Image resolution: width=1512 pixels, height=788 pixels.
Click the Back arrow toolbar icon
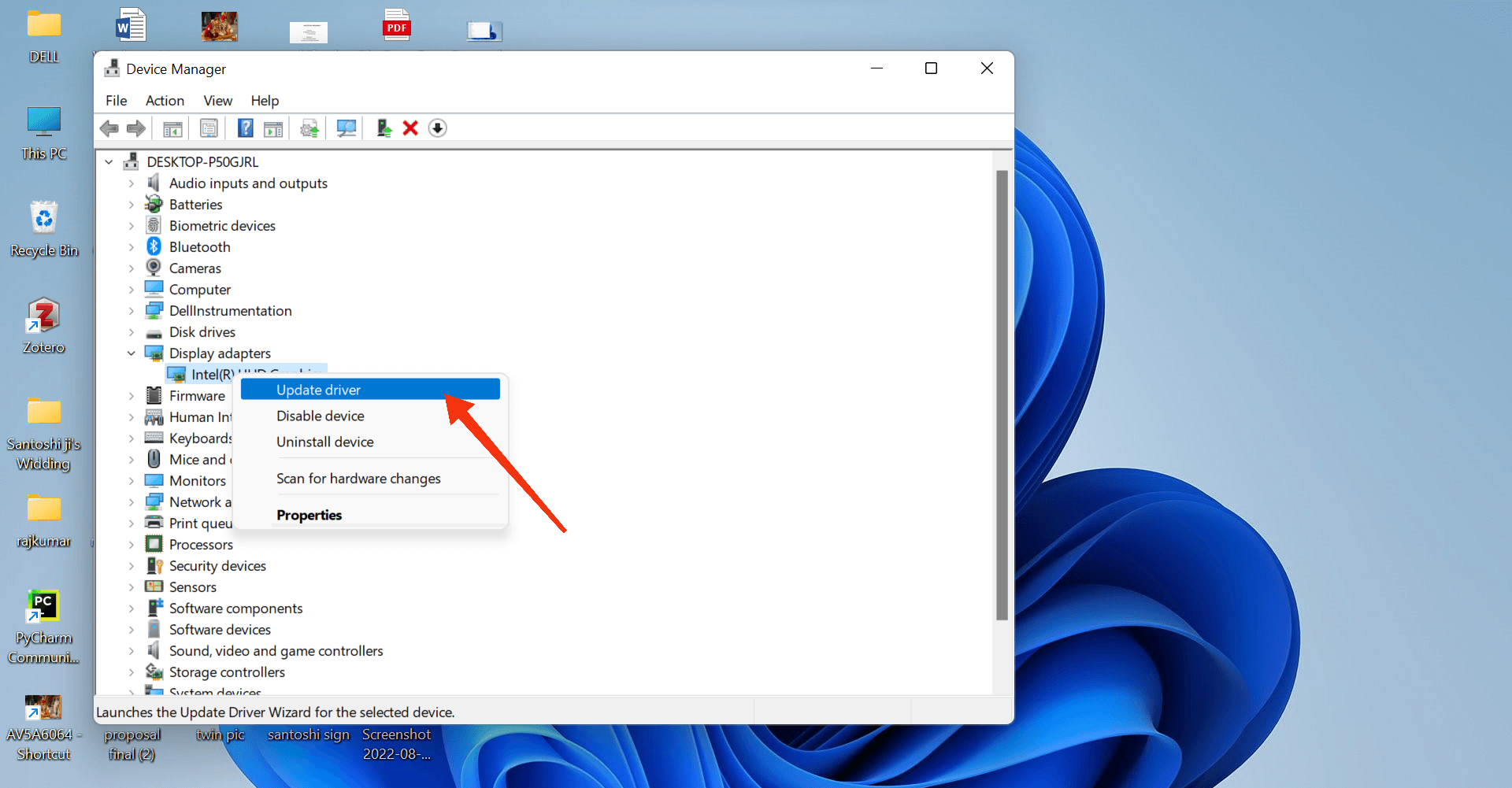(x=109, y=128)
